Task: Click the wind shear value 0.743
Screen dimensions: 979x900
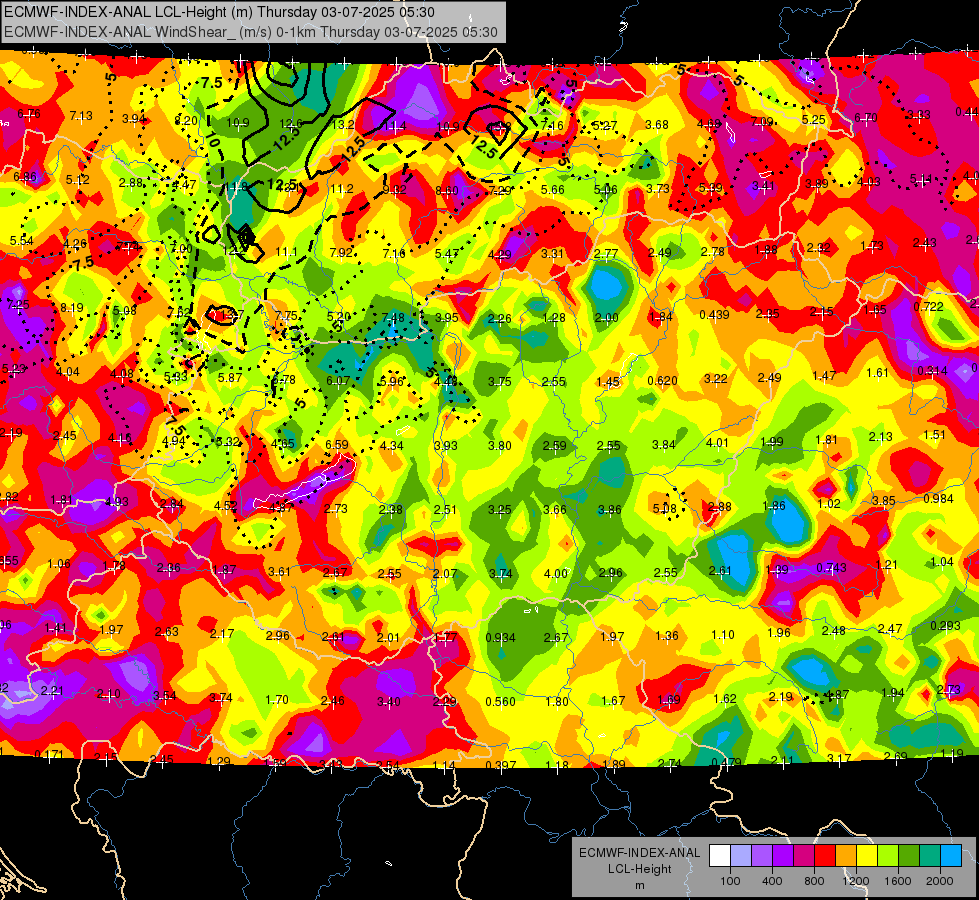Action: [832, 567]
